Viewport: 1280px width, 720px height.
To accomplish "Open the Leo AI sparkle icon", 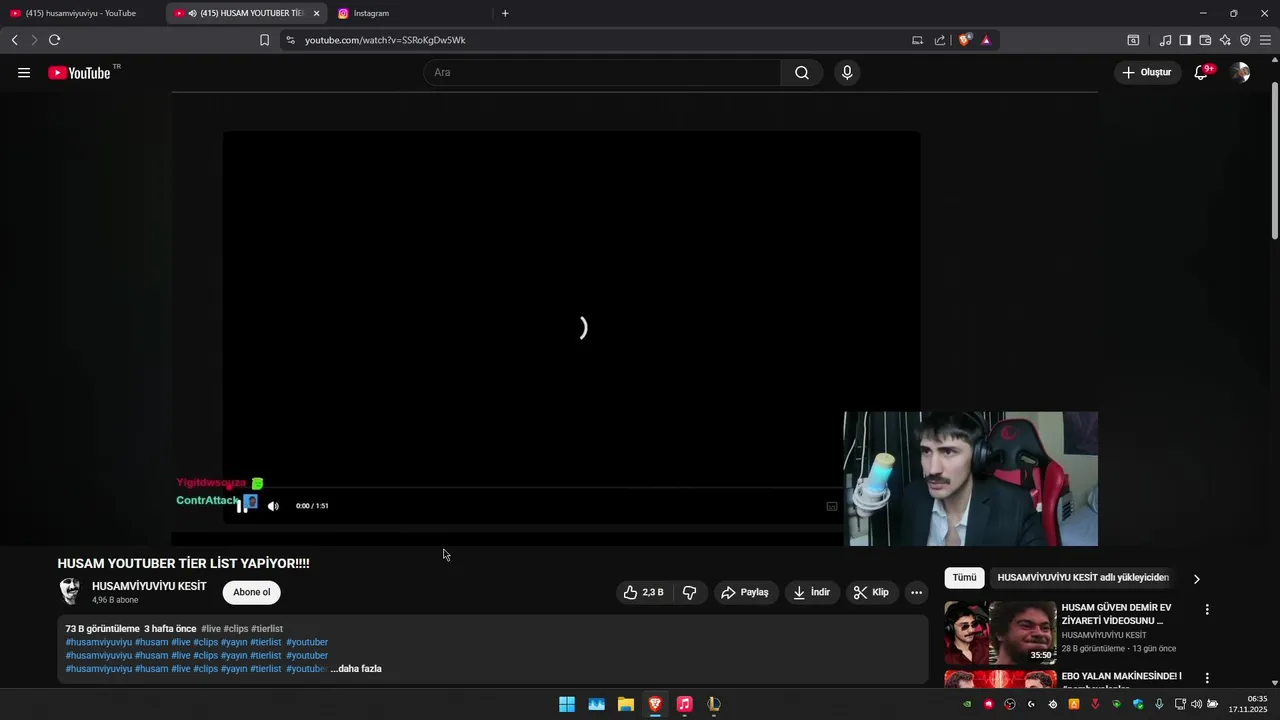I will click(1225, 40).
